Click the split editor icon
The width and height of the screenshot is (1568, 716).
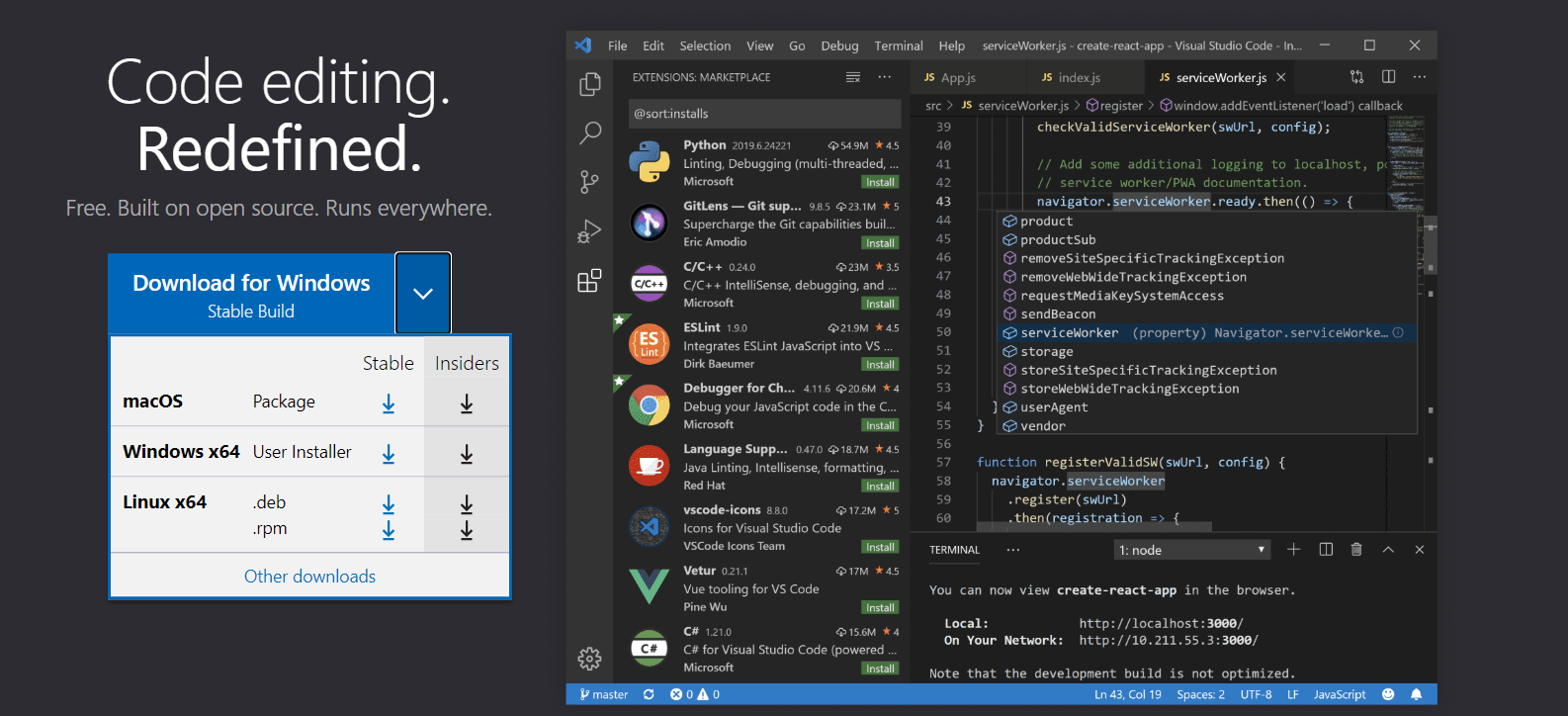point(1388,77)
